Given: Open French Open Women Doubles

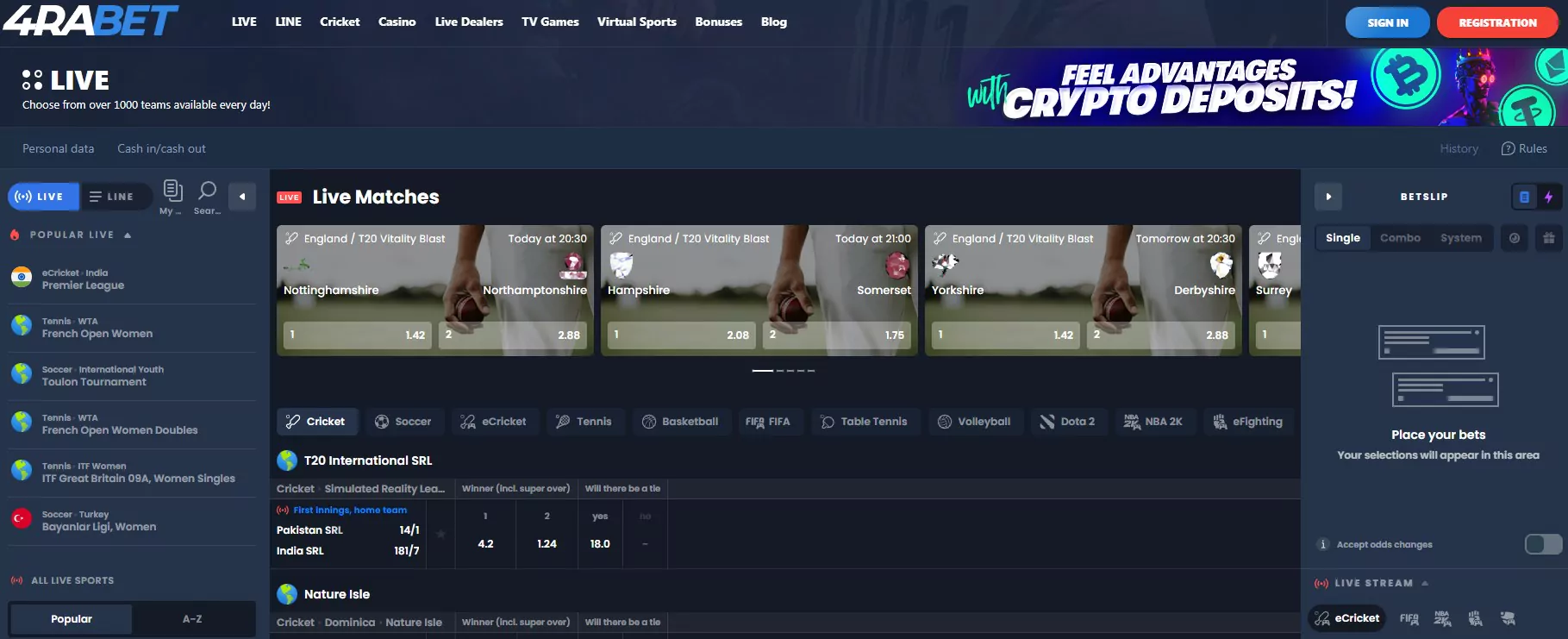Looking at the screenshot, I should [x=132, y=423].
